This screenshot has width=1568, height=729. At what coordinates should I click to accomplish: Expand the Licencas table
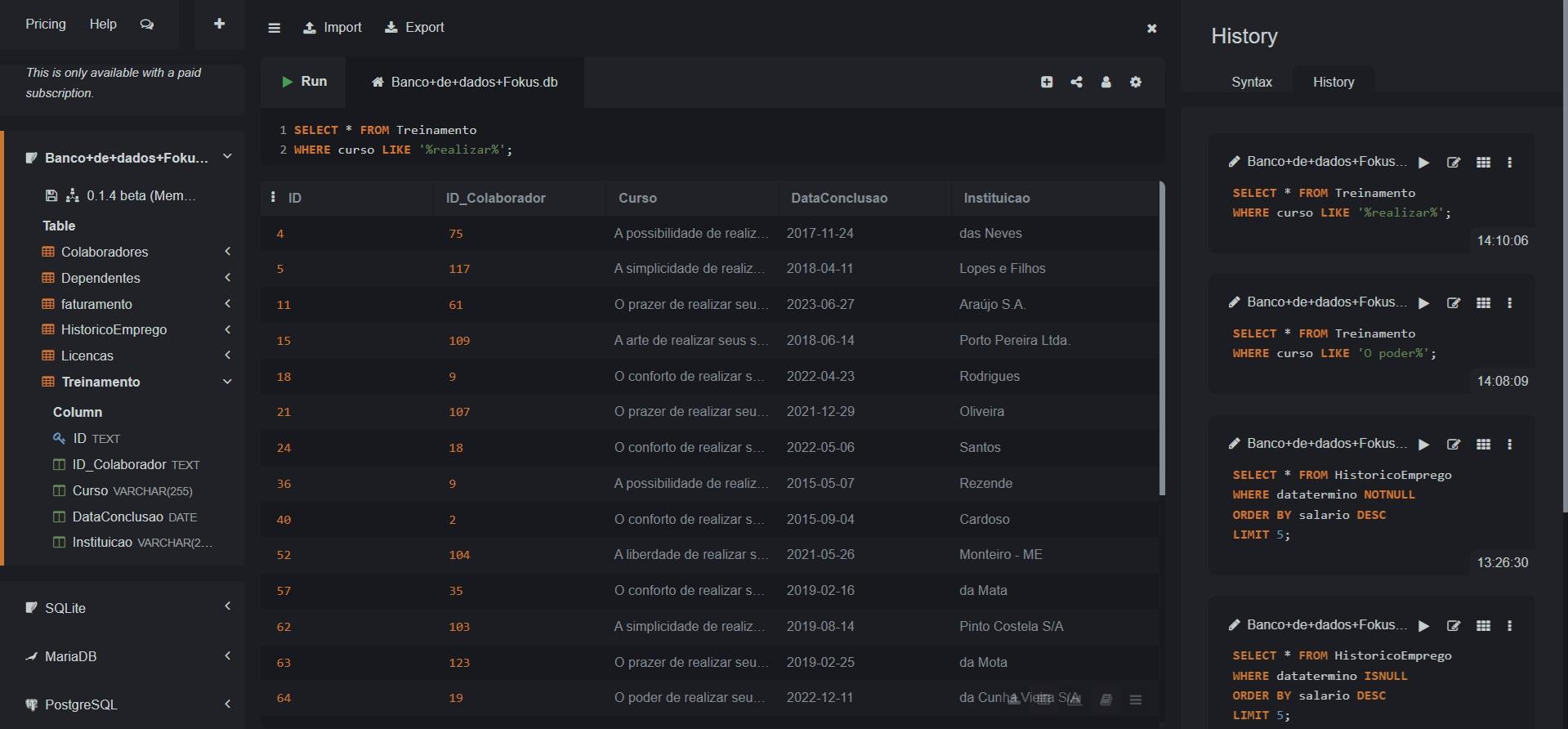pos(228,356)
